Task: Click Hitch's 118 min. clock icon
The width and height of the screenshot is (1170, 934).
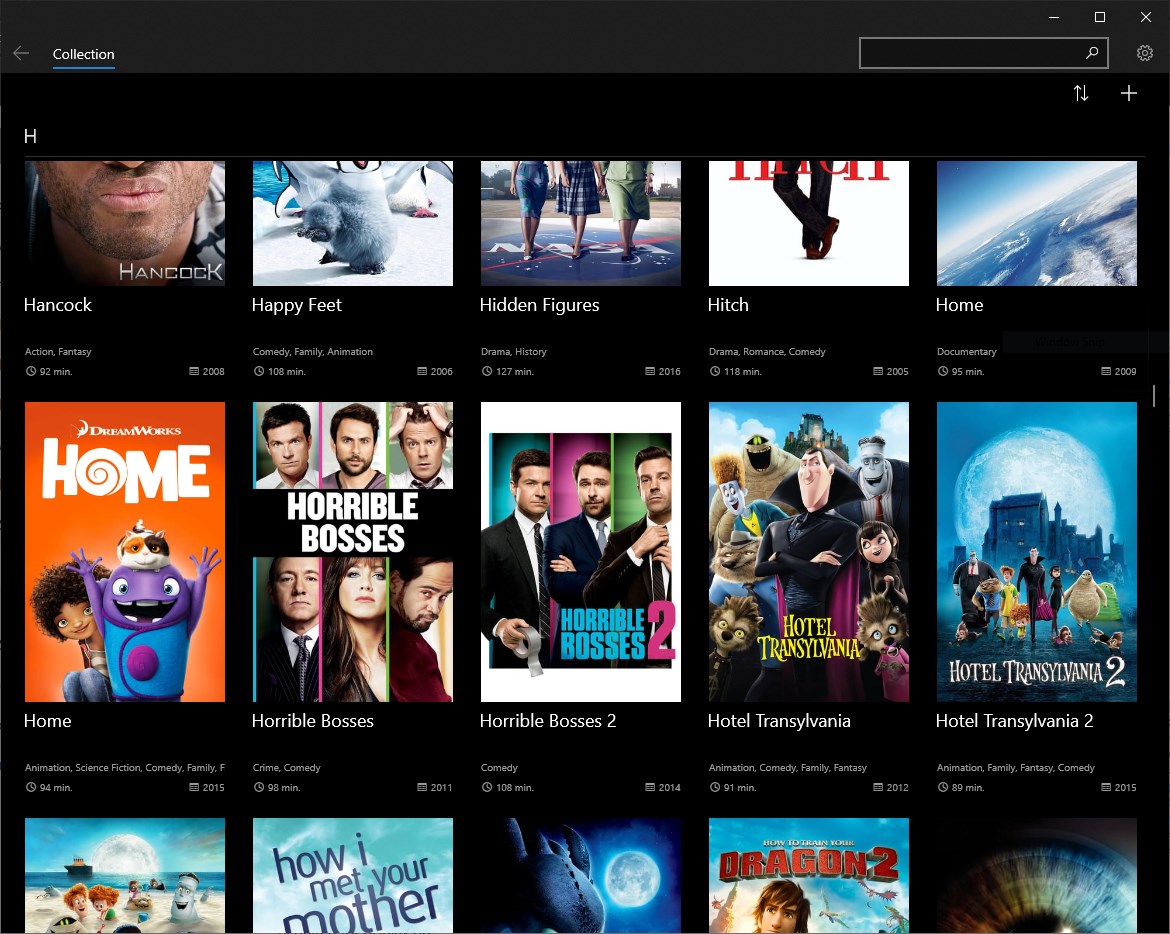Action: pyautogui.click(x=715, y=371)
